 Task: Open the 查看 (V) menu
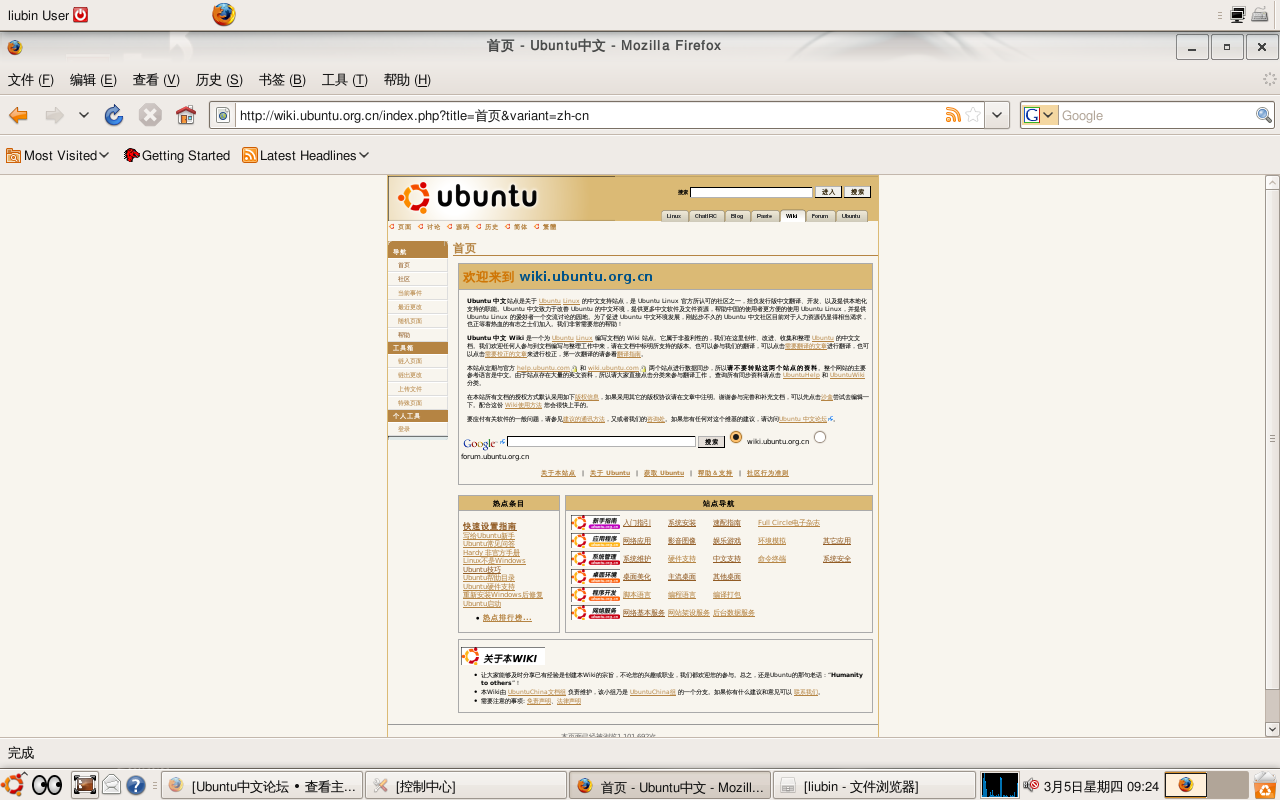coord(156,80)
